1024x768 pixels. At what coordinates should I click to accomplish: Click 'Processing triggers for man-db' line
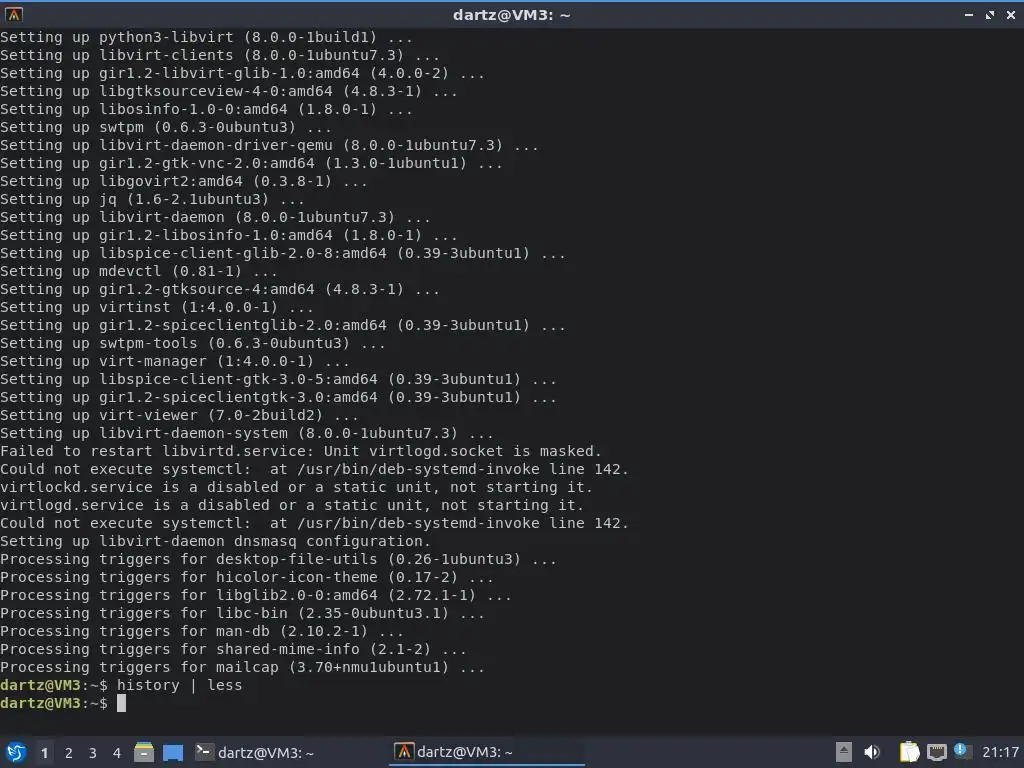tap(202, 632)
